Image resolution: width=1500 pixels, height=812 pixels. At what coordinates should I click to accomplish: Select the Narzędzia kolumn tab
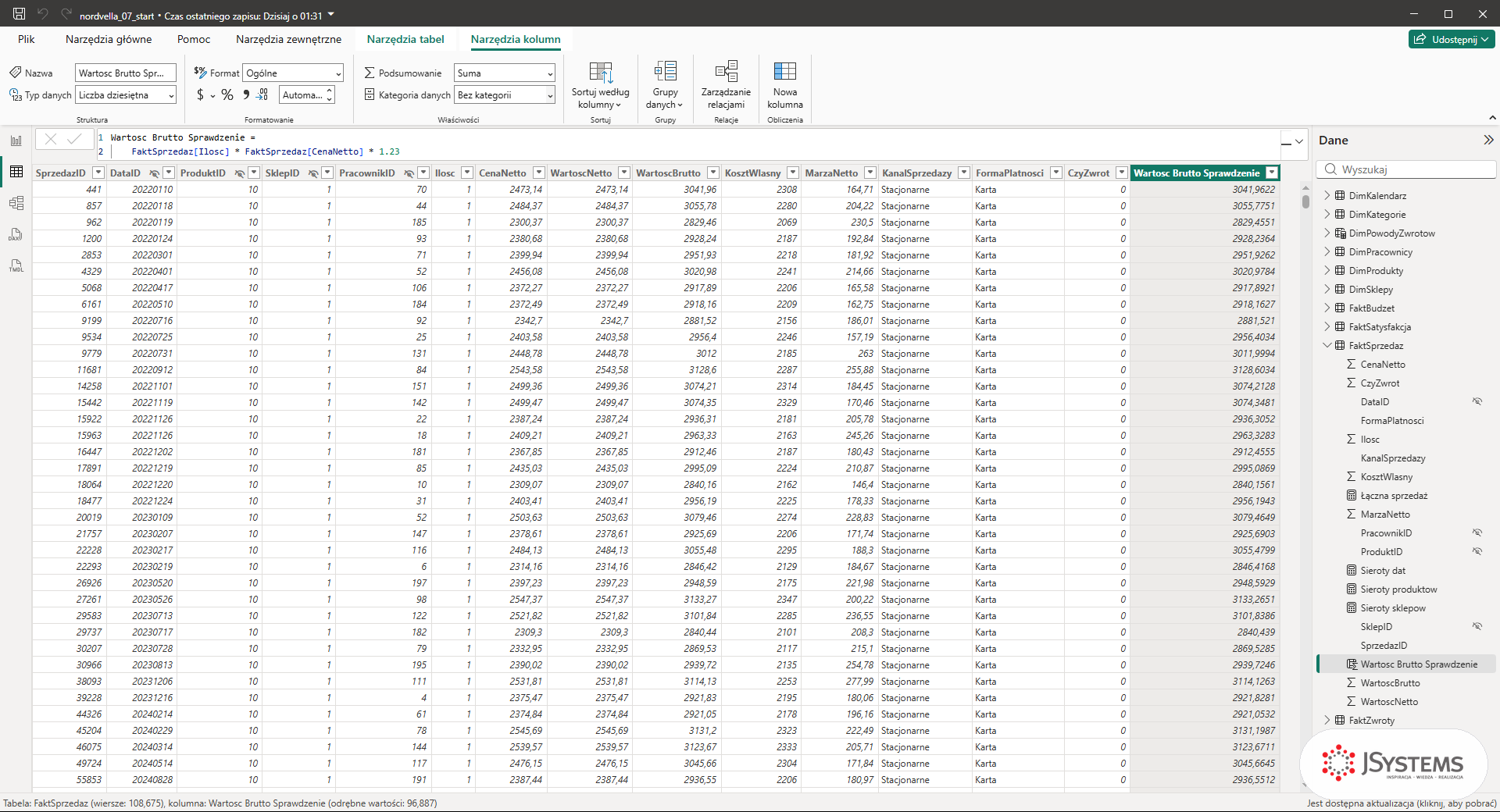(x=516, y=39)
